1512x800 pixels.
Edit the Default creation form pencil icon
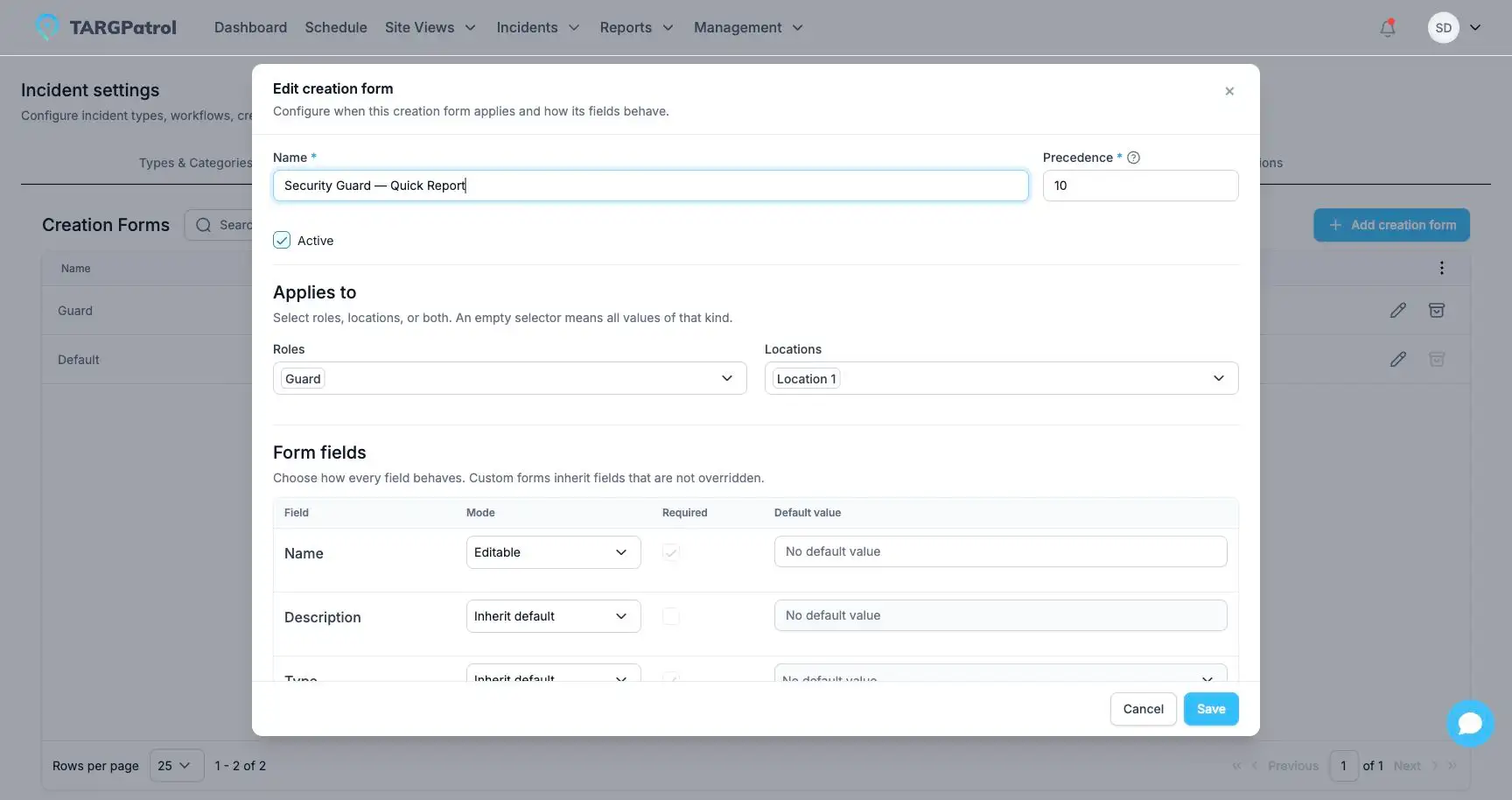(1398, 360)
